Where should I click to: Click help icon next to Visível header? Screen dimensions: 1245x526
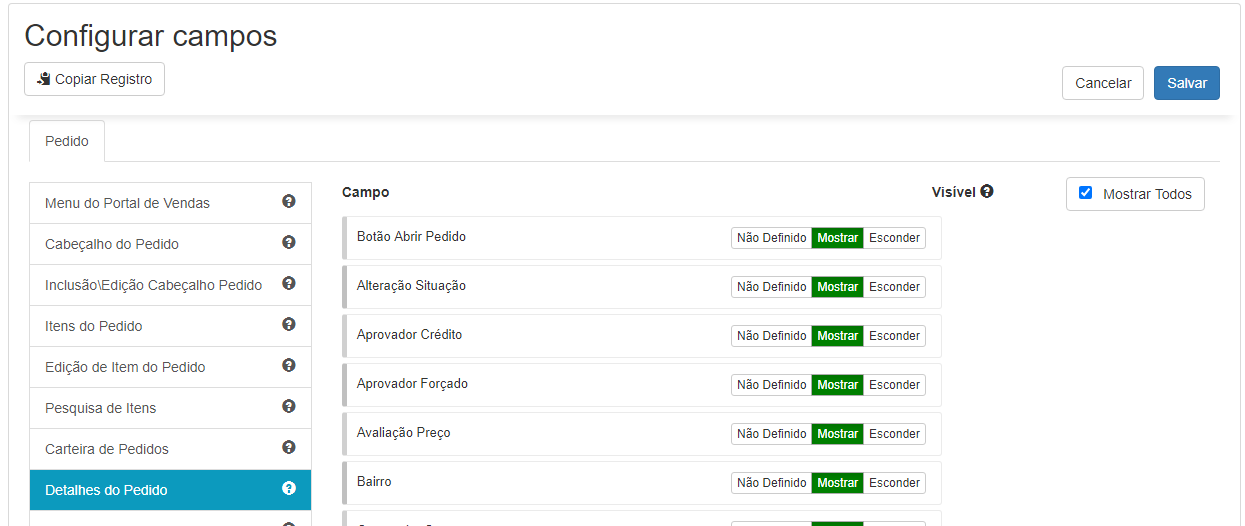(987, 192)
